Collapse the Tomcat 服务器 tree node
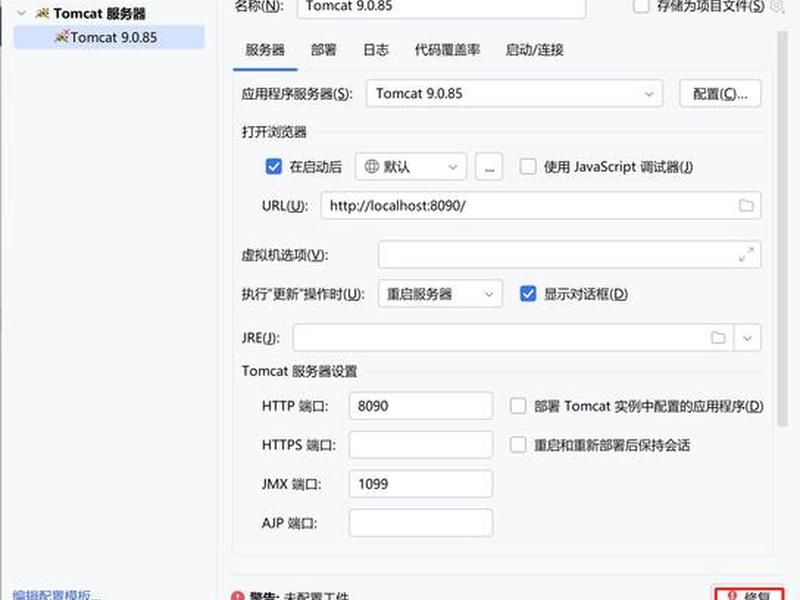Image resolution: width=800 pixels, height=600 pixels. point(21,13)
